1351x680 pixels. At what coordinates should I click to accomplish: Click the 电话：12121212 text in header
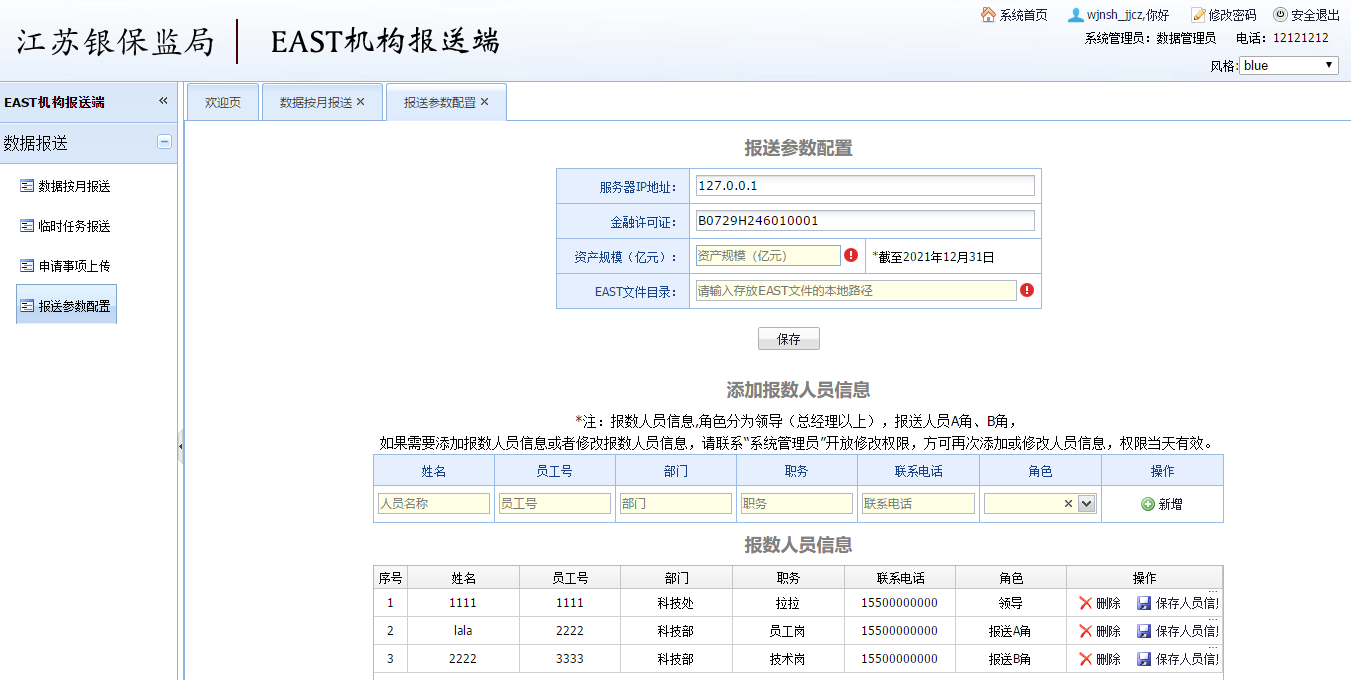click(1282, 38)
